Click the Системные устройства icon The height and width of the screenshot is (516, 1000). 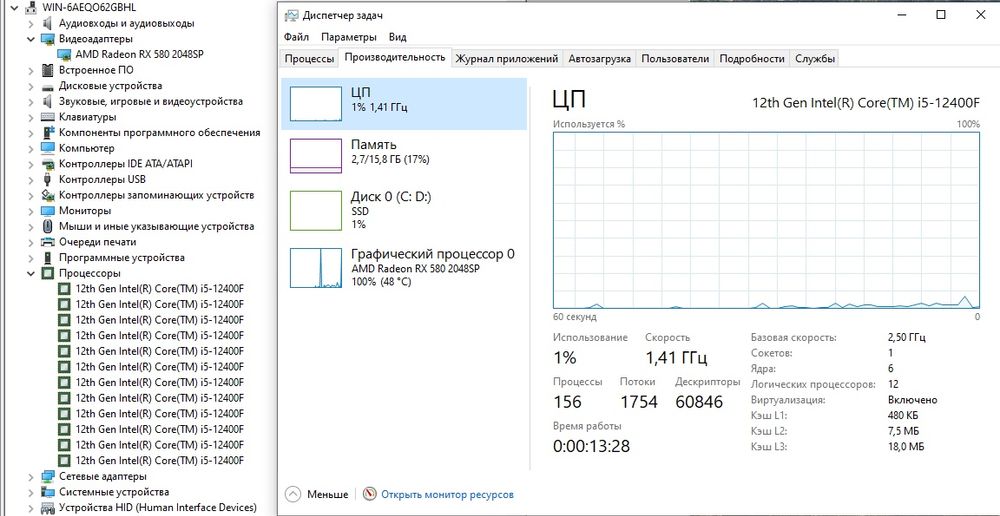pyautogui.click(x=47, y=492)
